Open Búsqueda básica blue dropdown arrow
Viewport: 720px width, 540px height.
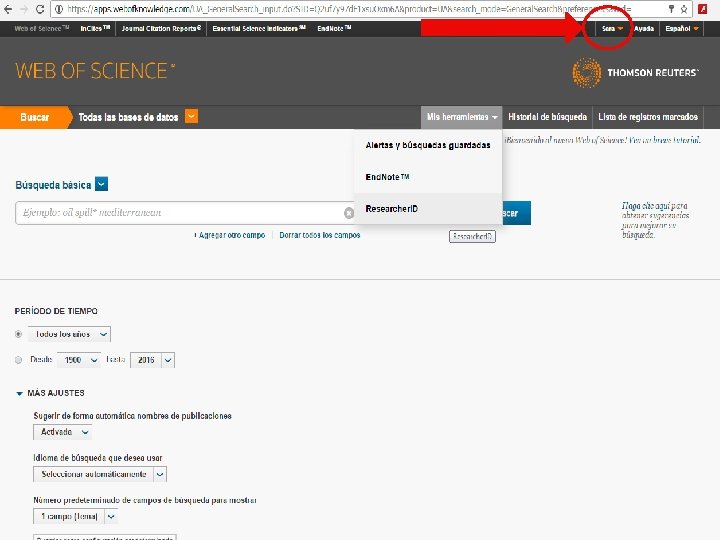[x=101, y=184]
